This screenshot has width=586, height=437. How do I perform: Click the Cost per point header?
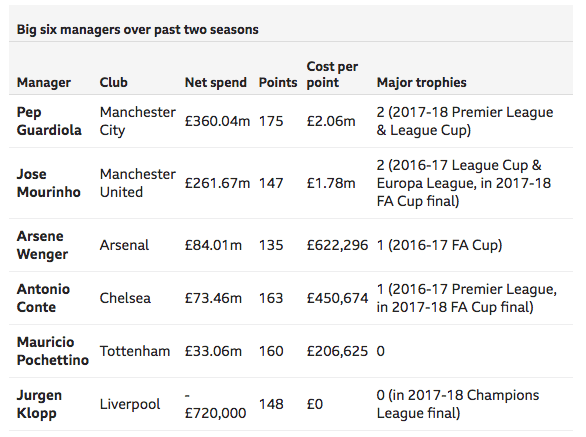(332, 74)
